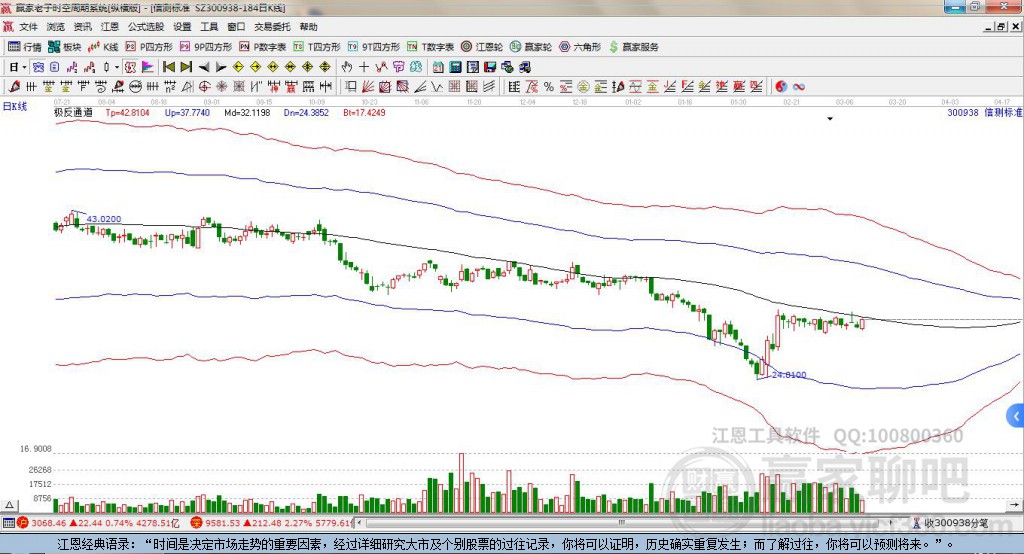Click the yellow left-arrow diamond icon
Screen dimensions: 1024x554
click(238, 67)
